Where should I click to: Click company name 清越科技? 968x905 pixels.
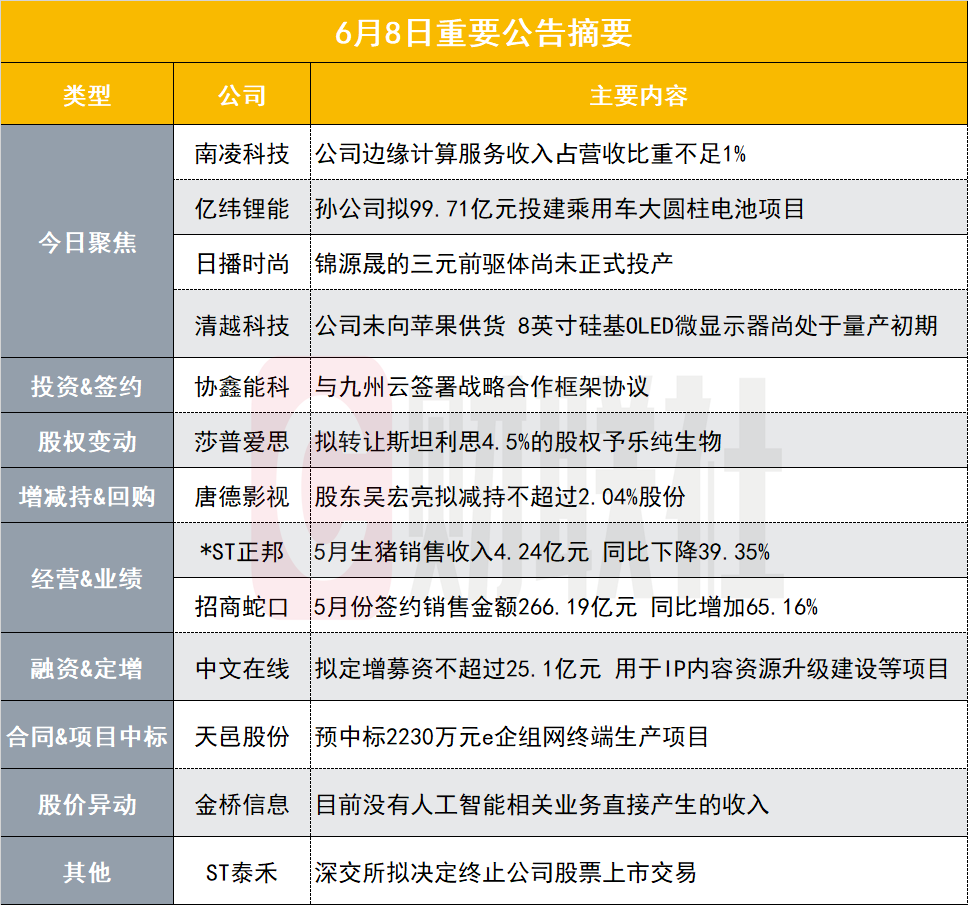tap(242, 325)
